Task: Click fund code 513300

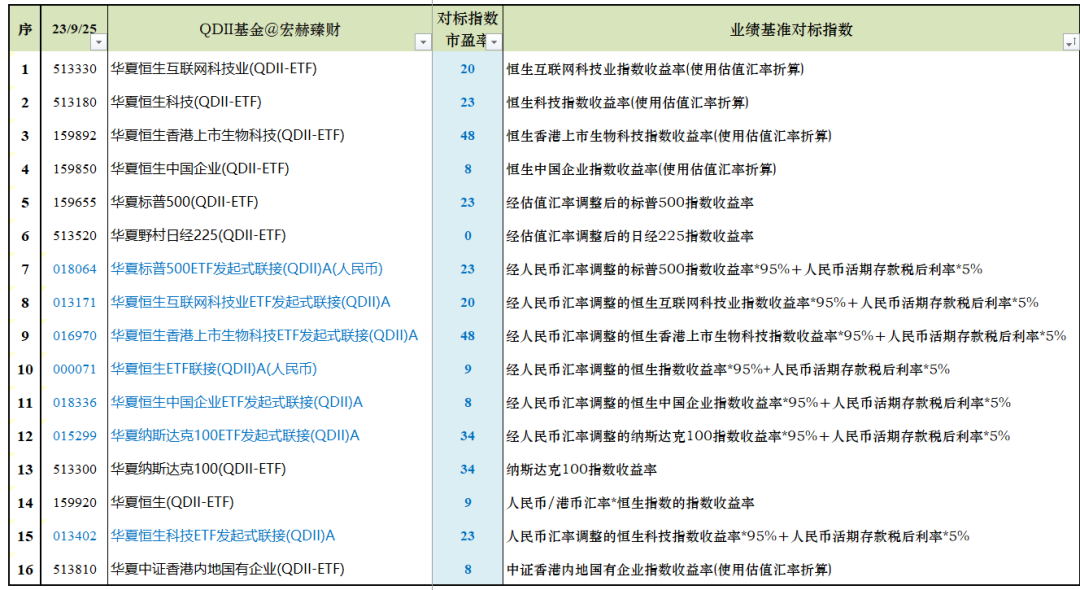Action: (74, 470)
